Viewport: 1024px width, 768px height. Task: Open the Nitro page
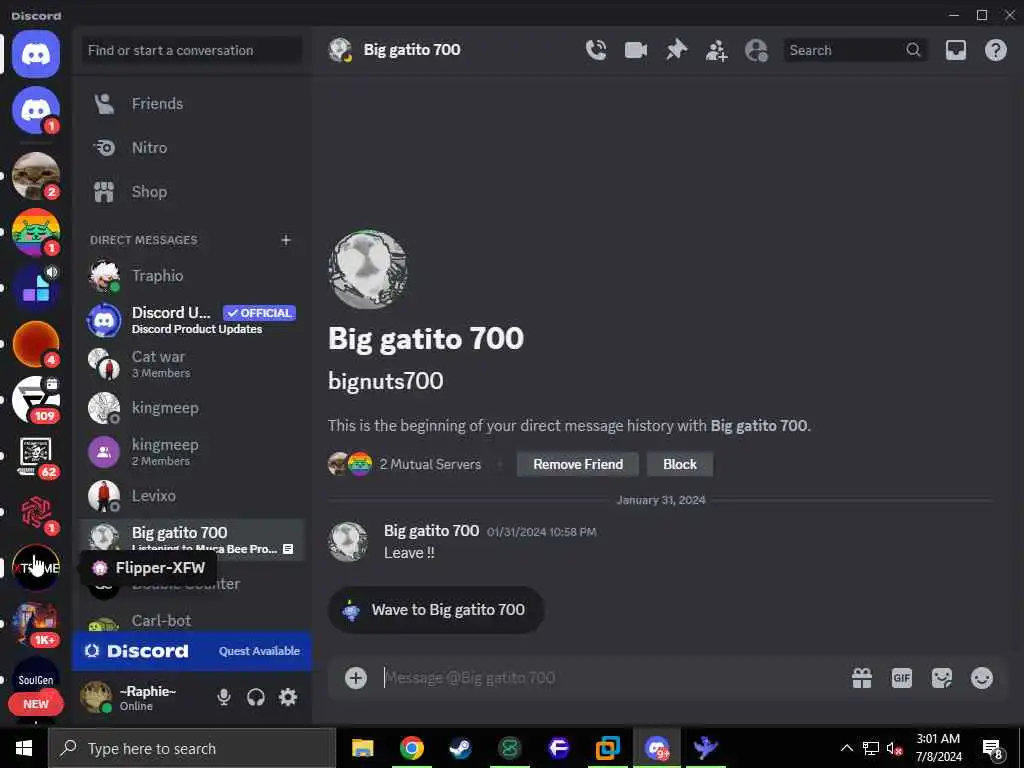click(191, 148)
